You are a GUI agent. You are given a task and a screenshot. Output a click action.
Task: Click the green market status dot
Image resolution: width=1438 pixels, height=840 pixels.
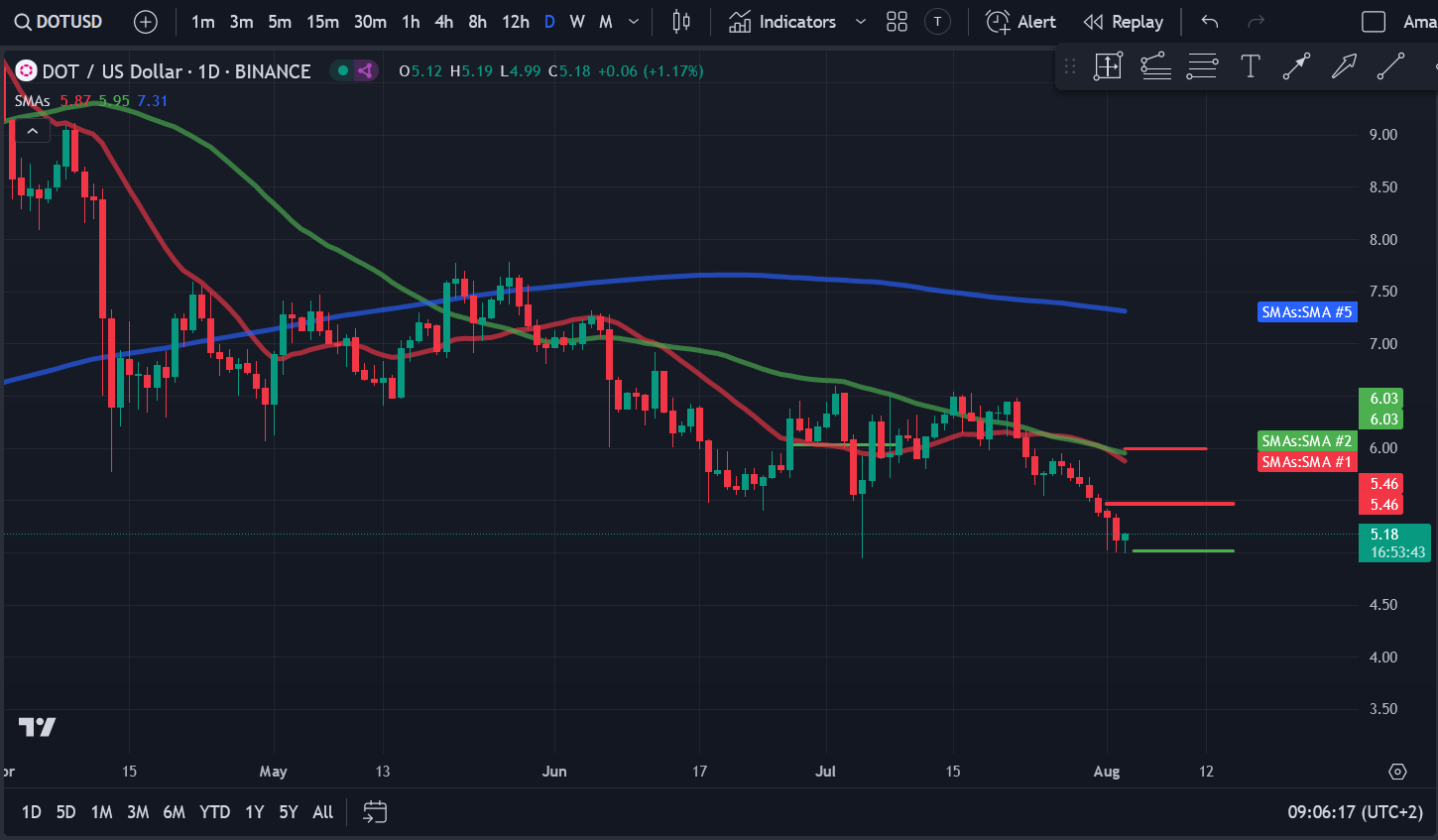click(x=343, y=70)
